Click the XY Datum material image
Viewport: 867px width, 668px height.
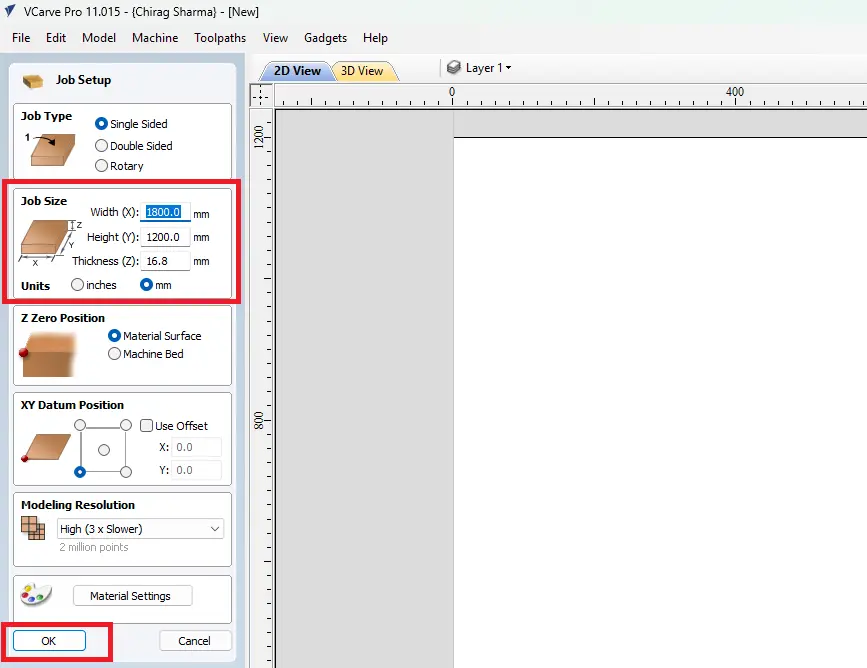[x=45, y=448]
